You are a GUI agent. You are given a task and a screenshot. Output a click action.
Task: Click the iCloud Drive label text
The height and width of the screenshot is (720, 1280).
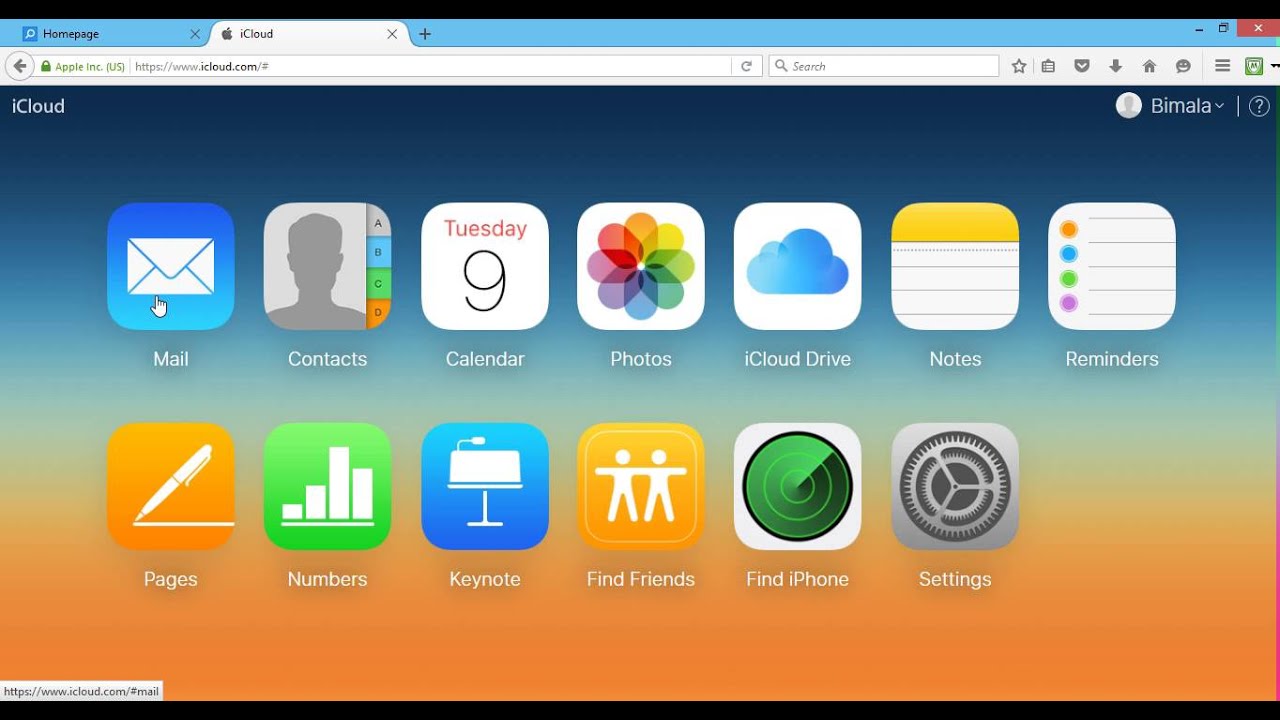[798, 359]
